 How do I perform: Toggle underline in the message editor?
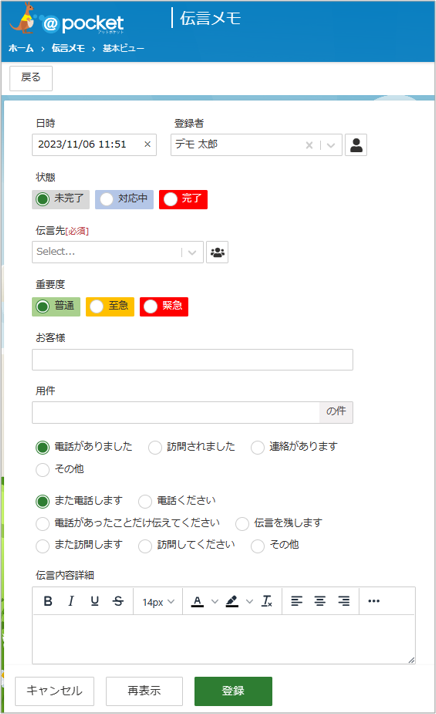(94, 601)
